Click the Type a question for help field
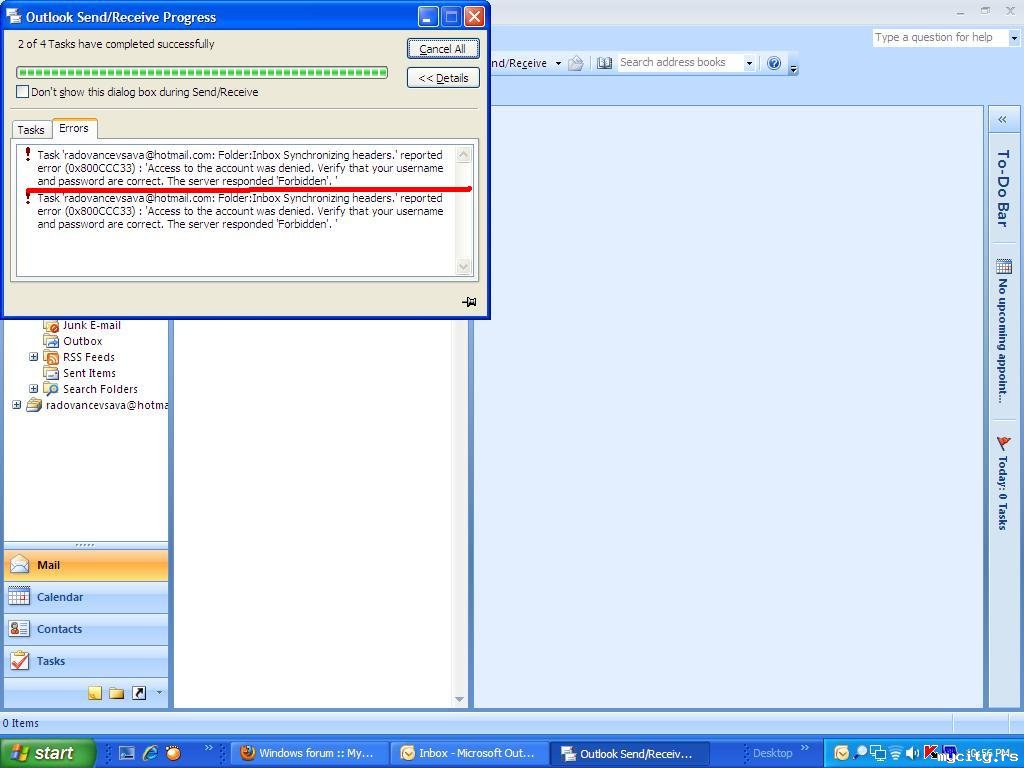This screenshot has height=768, width=1024. (940, 37)
